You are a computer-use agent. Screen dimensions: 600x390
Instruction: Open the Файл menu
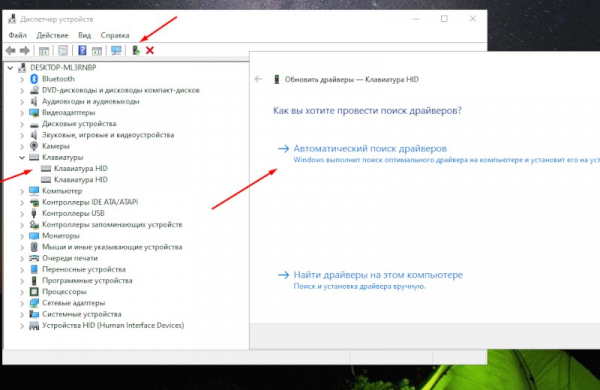[18, 35]
